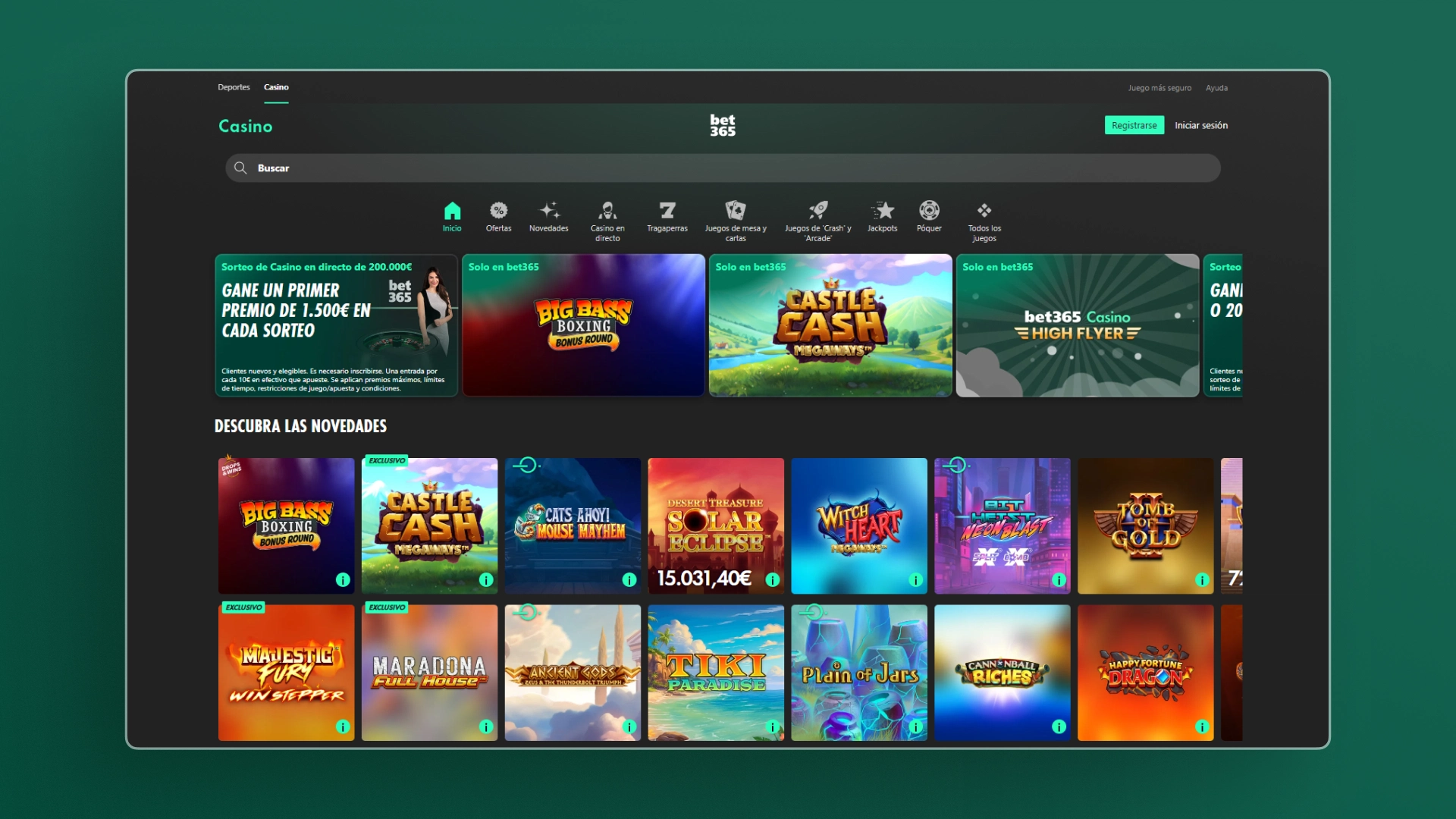
Task: Open bet365 Casino High Flyer banner
Action: coord(1078,325)
